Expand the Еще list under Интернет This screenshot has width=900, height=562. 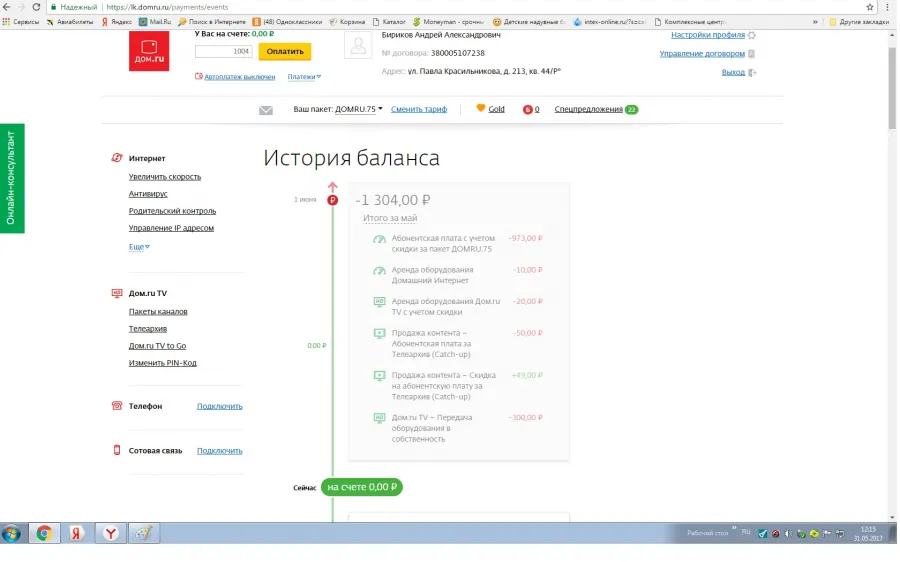[139, 247]
